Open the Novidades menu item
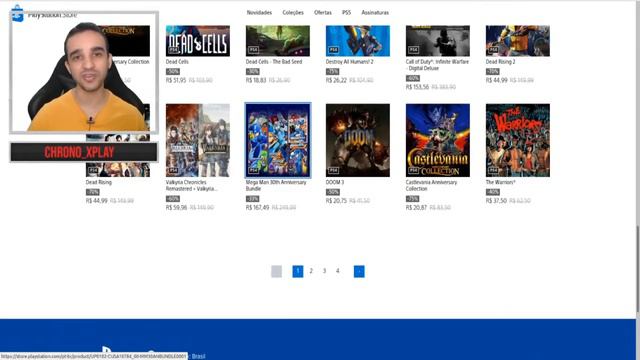This screenshot has width=640, height=360. click(259, 13)
